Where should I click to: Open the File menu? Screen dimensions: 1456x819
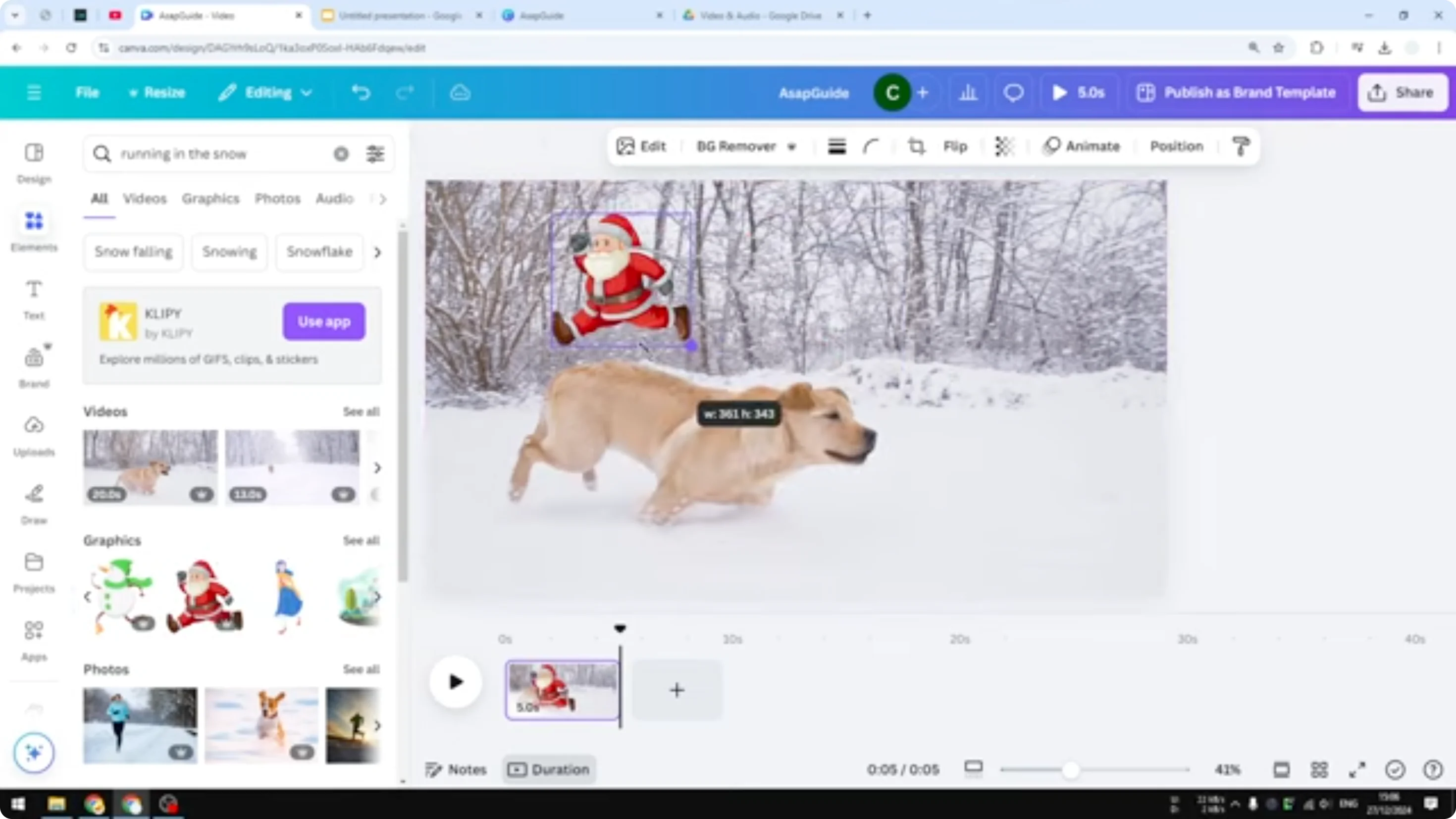click(x=88, y=92)
